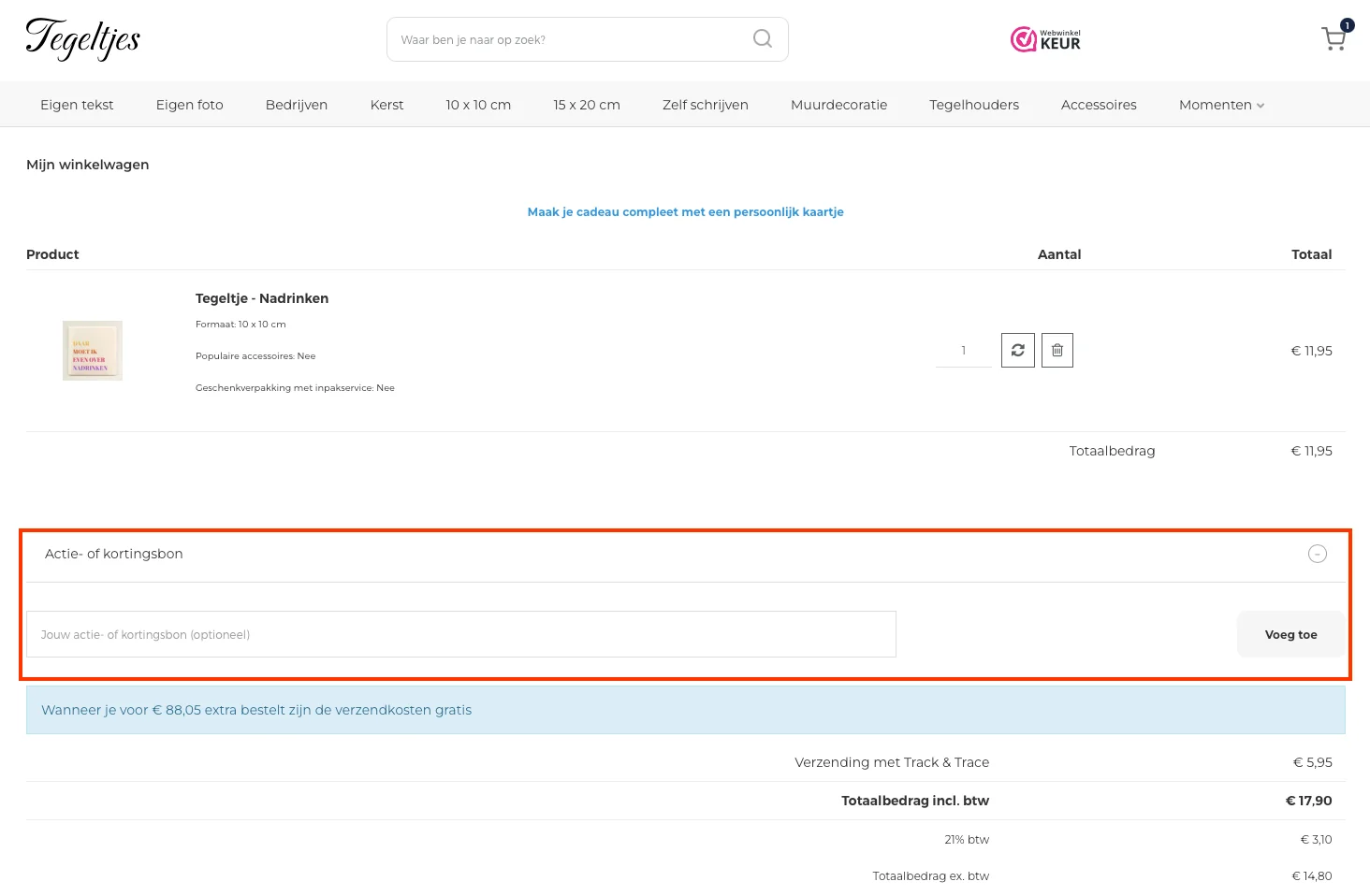
Task: Click the persoonlijk kaartje link
Action: (x=685, y=212)
